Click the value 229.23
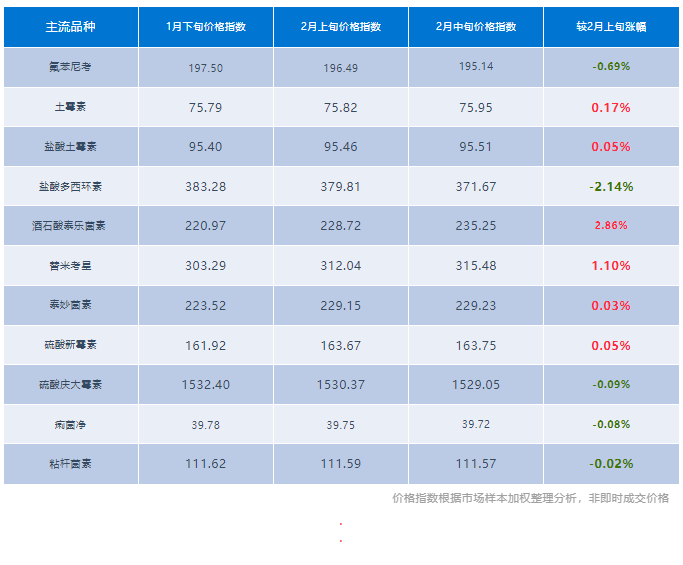 (476, 306)
